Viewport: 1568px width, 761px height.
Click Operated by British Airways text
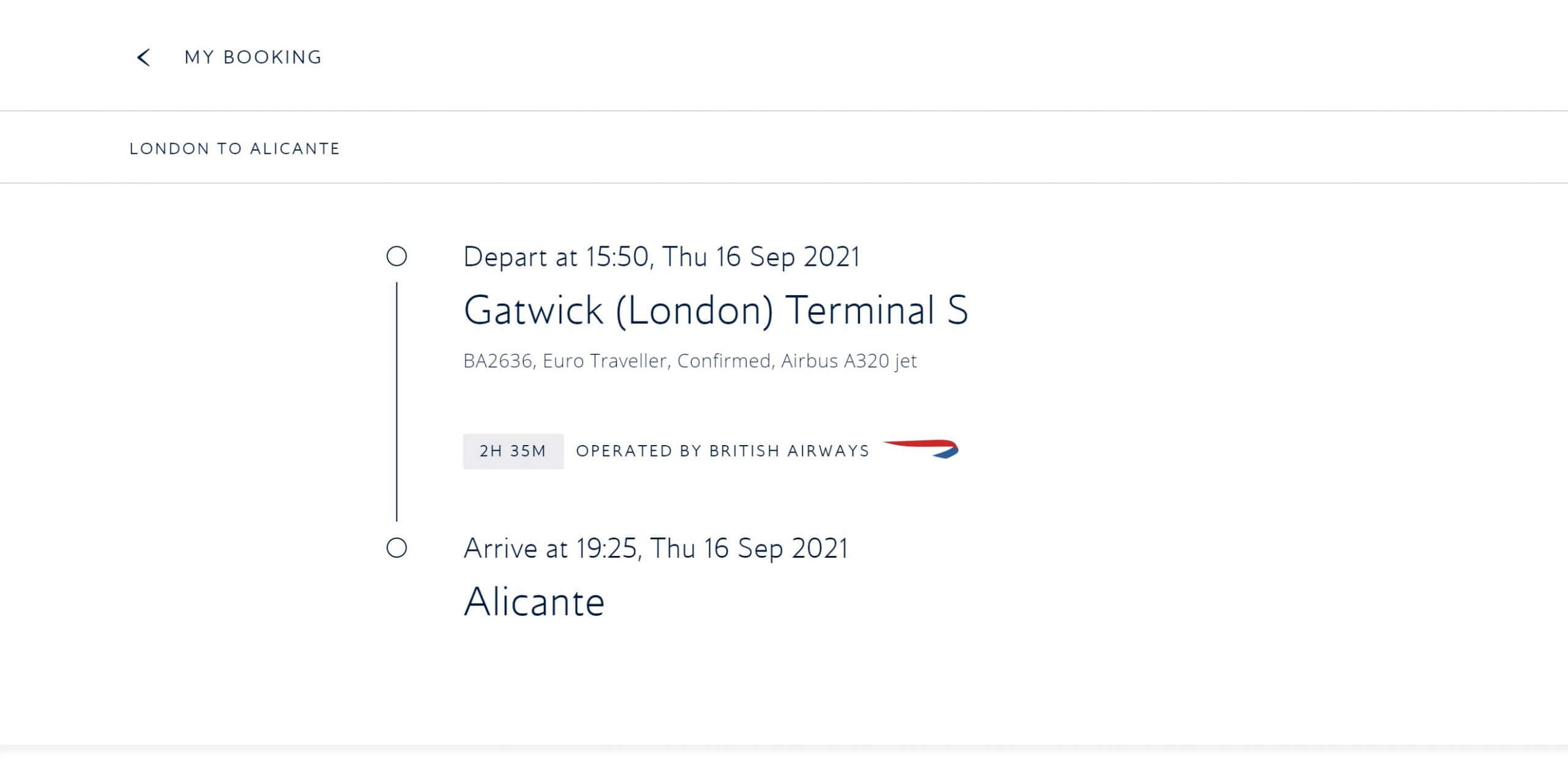coord(723,451)
